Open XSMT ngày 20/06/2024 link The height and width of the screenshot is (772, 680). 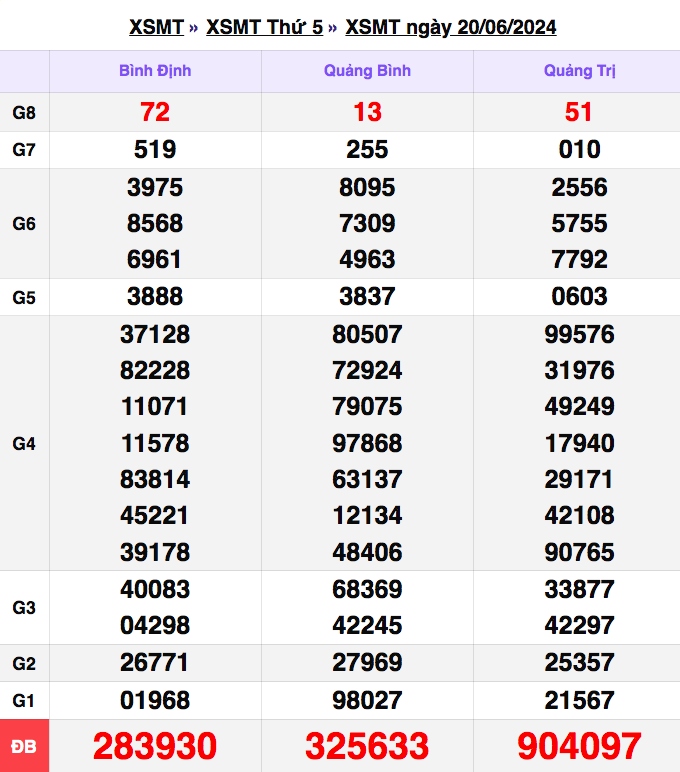(451, 28)
